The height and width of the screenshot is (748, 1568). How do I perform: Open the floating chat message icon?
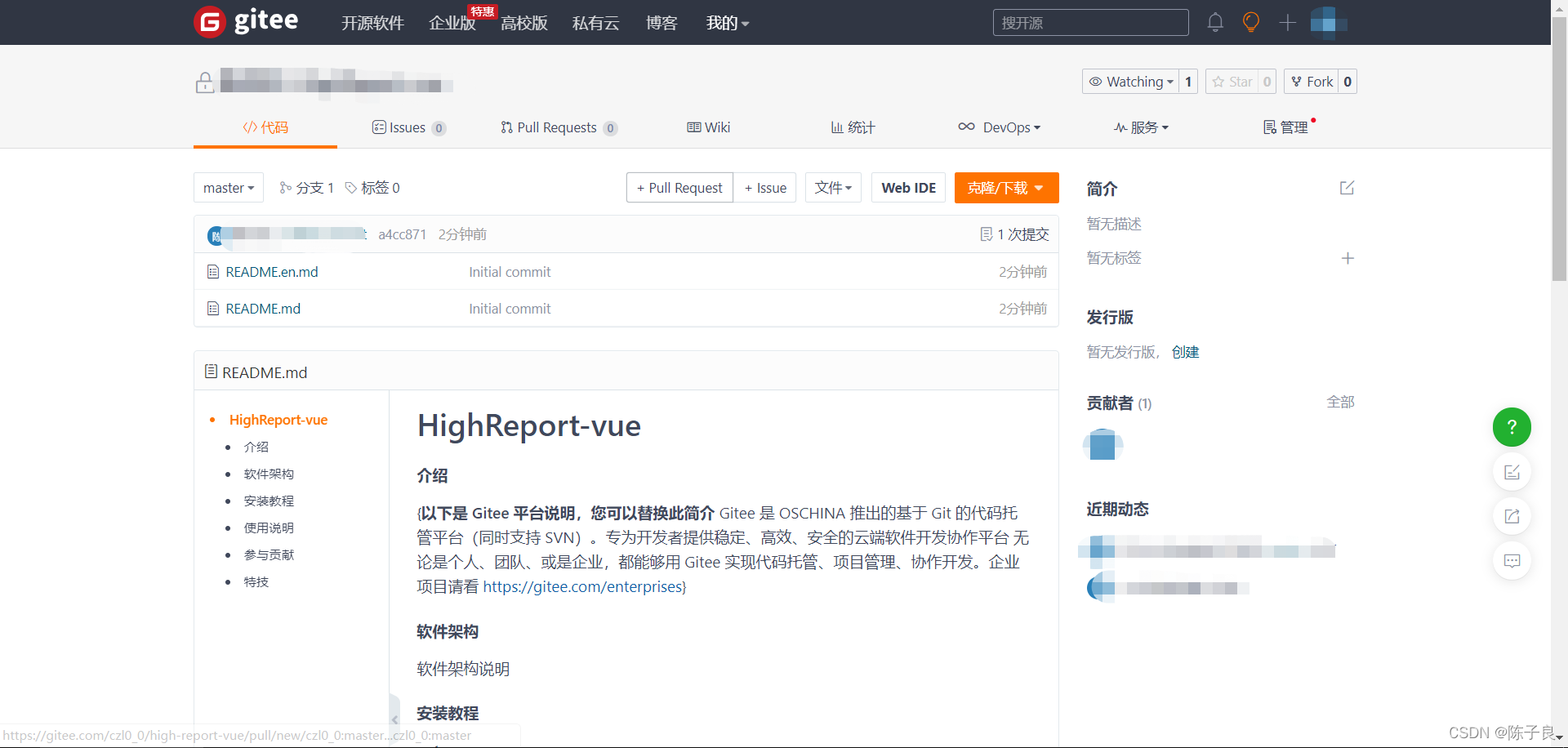click(1512, 561)
